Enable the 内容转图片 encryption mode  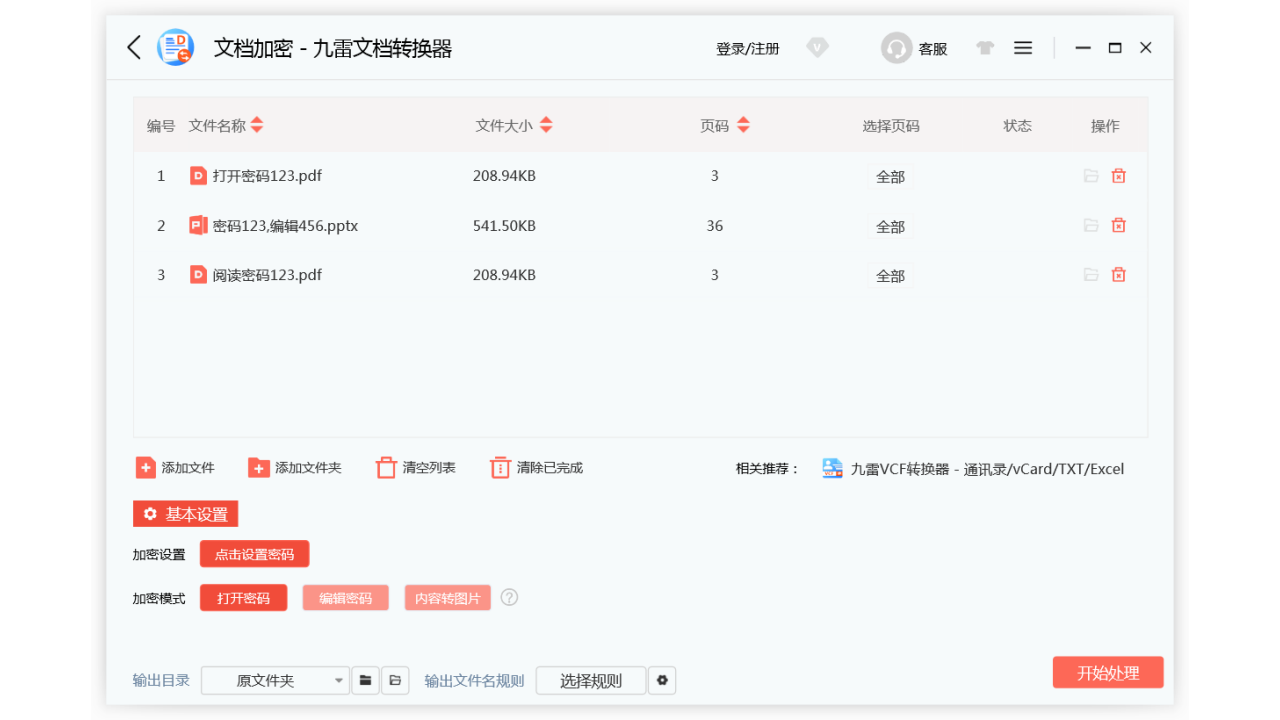(447, 597)
